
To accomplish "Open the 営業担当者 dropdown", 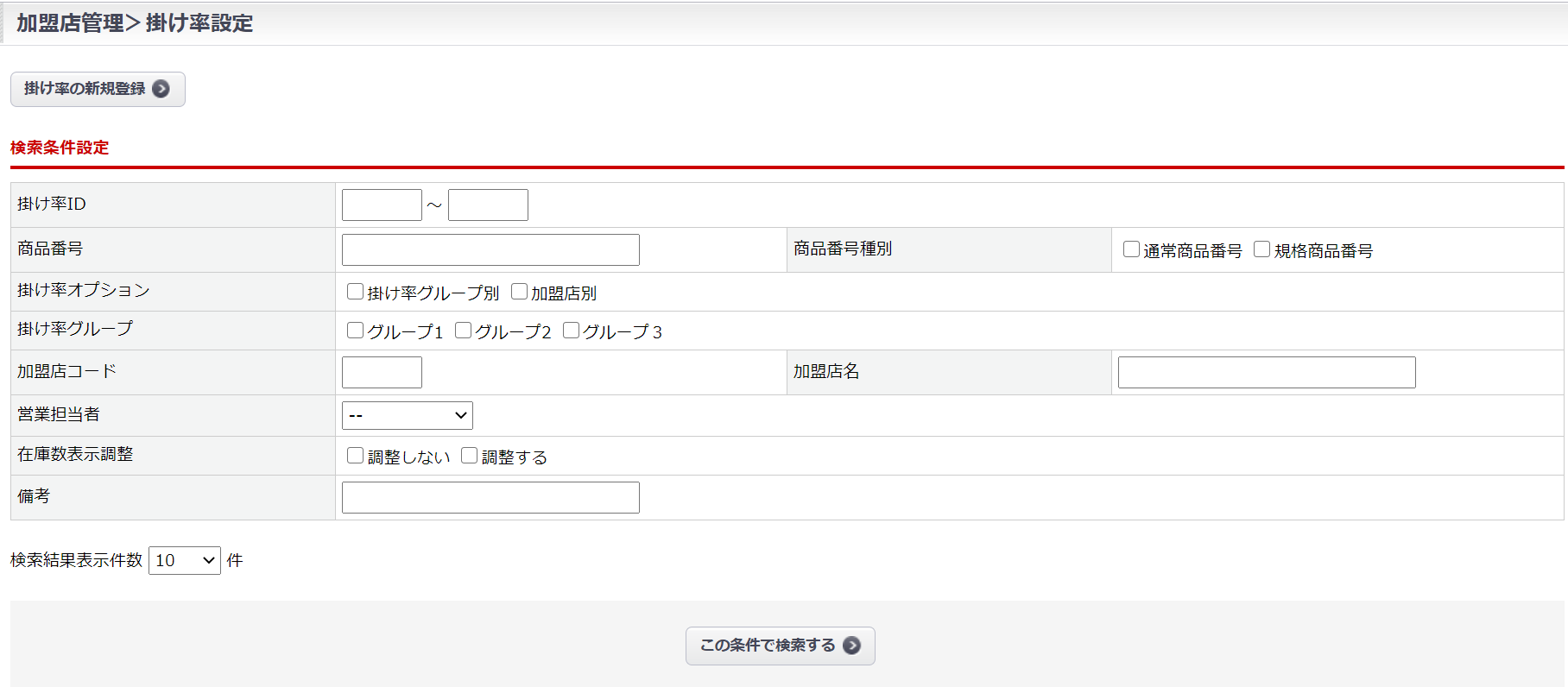I will tap(407, 415).
